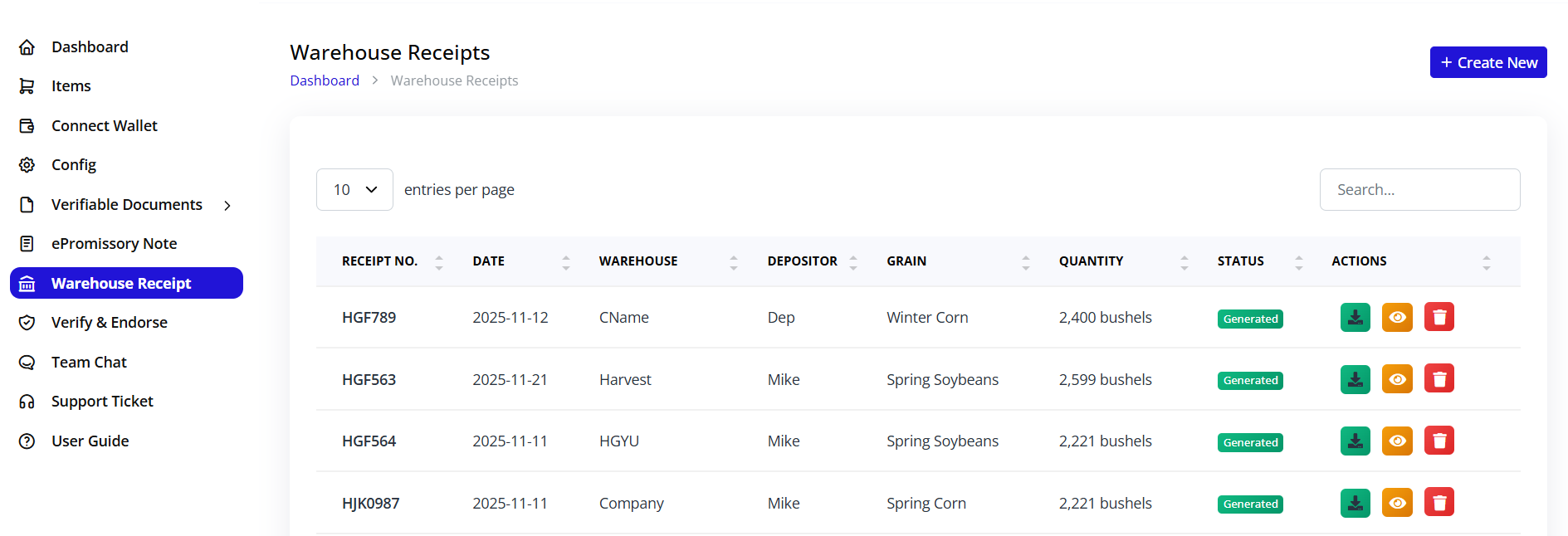View receipt HJK0987 with eye icon
Image resolution: width=1568 pixels, height=536 pixels.
pyautogui.click(x=1397, y=503)
